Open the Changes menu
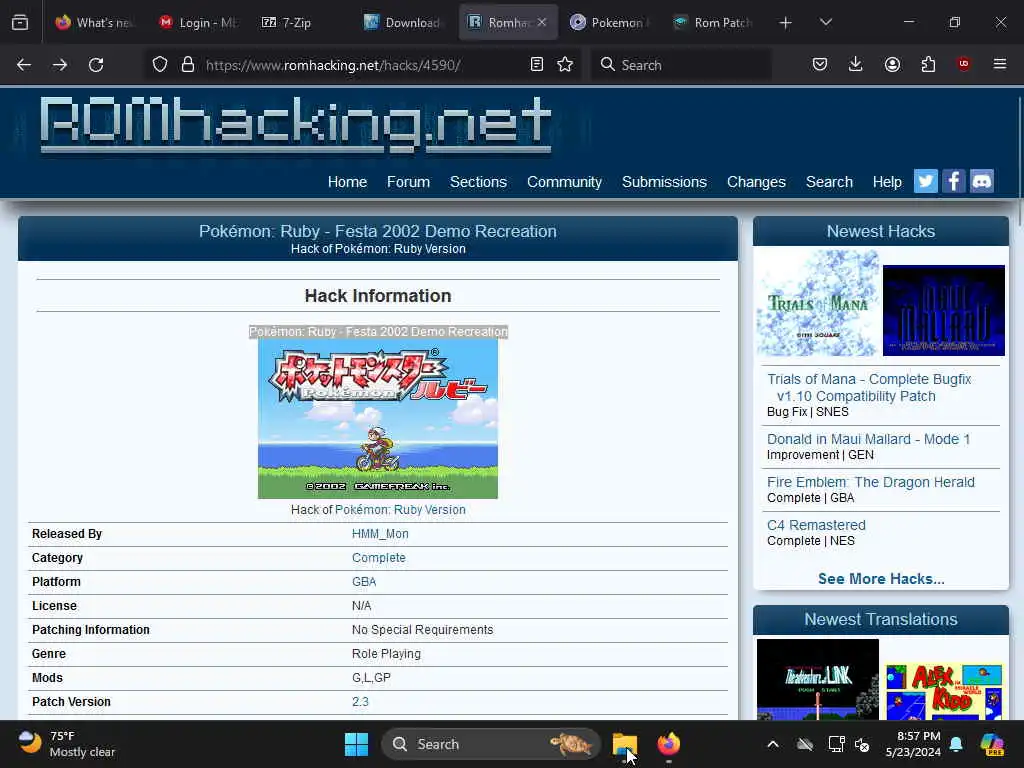The height and width of the screenshot is (768, 1024). click(756, 182)
